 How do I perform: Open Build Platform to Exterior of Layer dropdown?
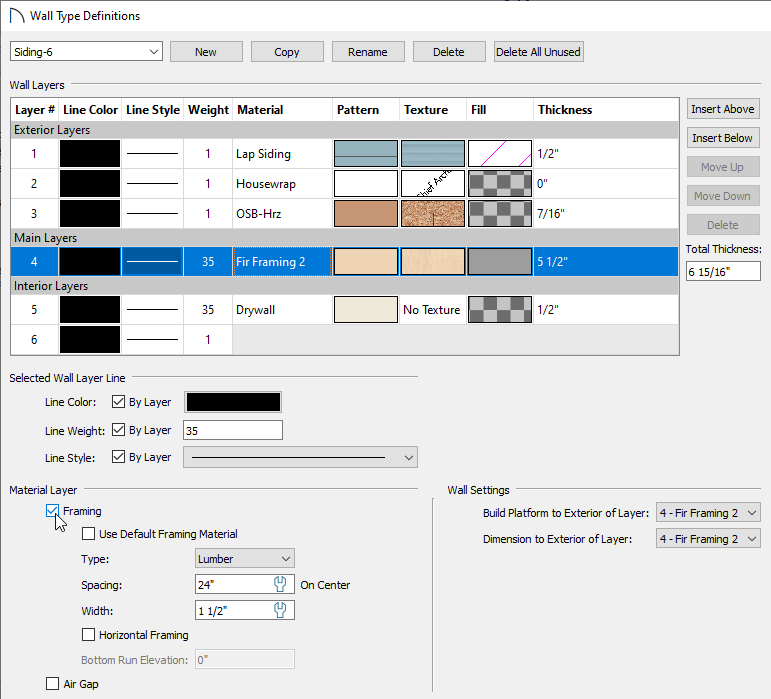point(708,513)
